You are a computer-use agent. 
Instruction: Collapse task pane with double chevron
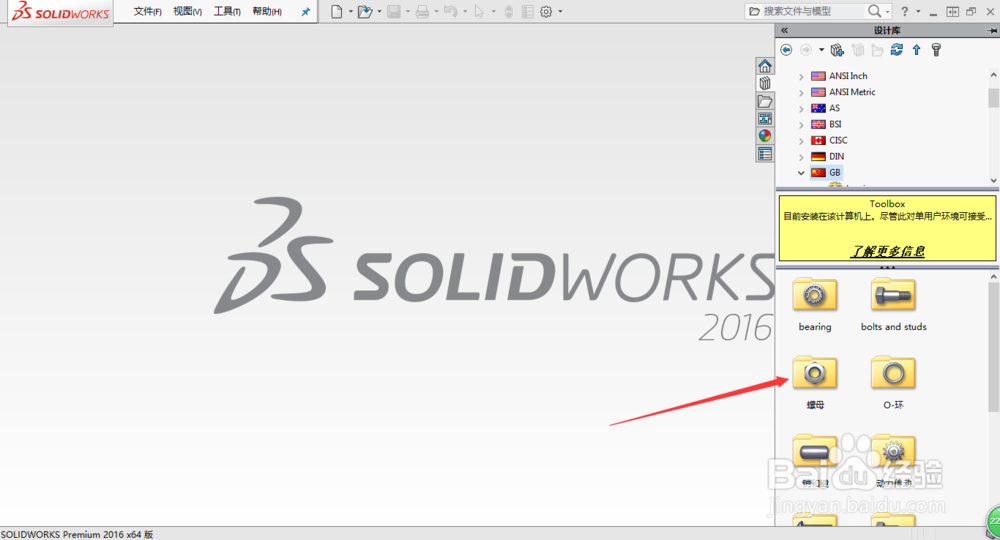tap(784, 30)
